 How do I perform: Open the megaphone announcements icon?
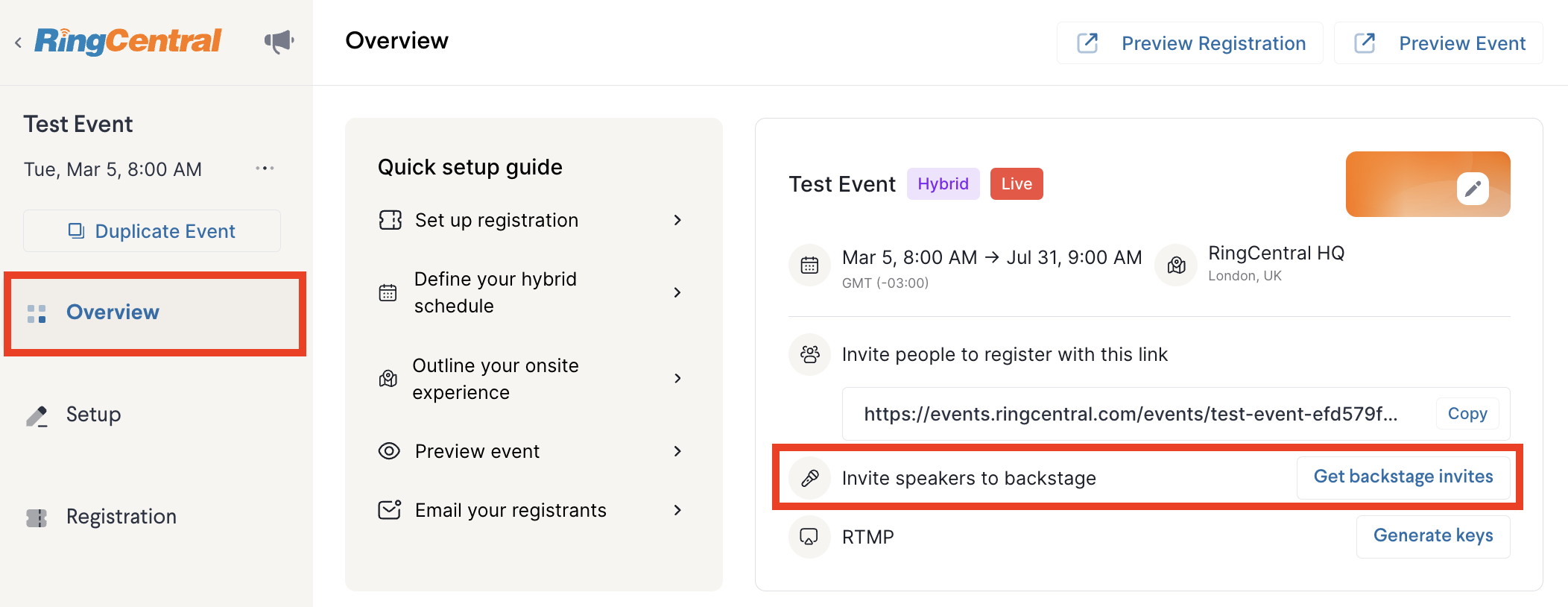coord(279,41)
